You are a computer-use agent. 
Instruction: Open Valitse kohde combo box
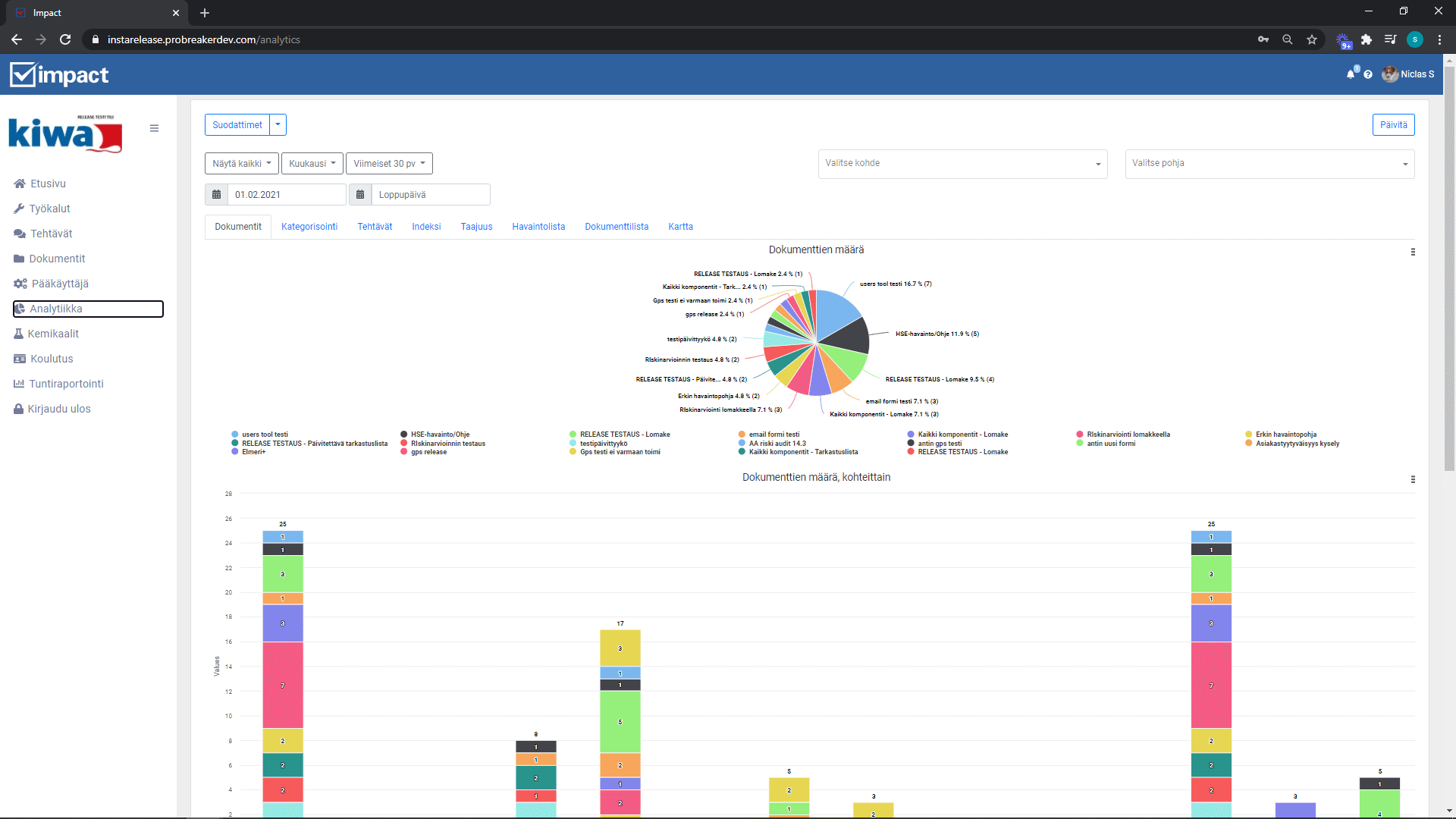[962, 164]
